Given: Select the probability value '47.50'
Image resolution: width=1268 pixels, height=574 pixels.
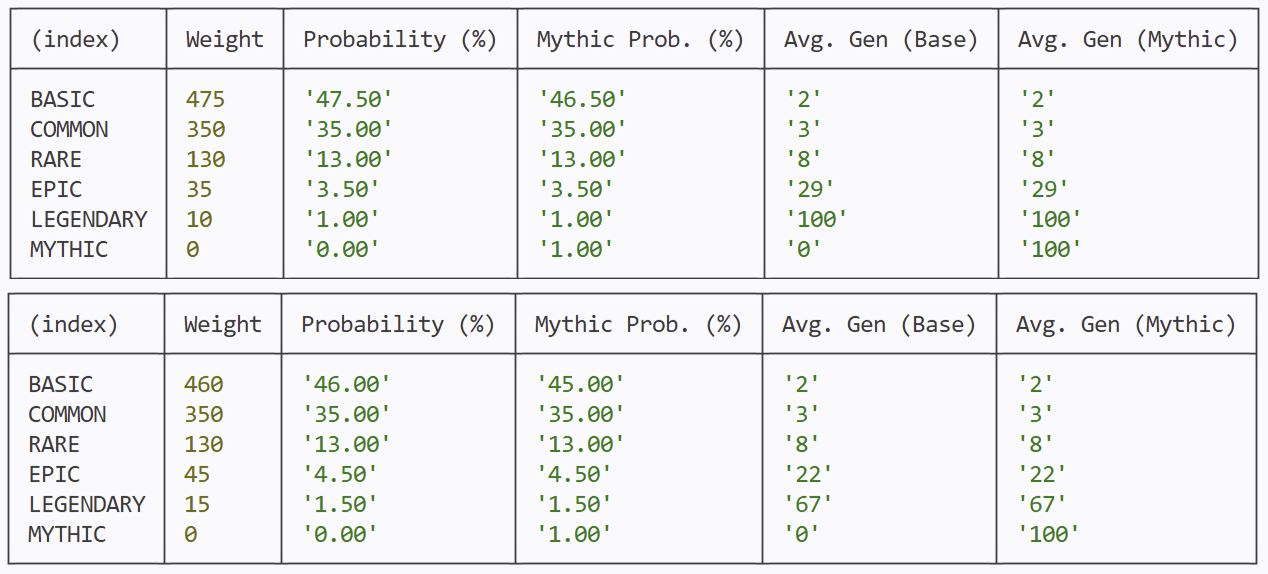Looking at the screenshot, I should 348,99.
